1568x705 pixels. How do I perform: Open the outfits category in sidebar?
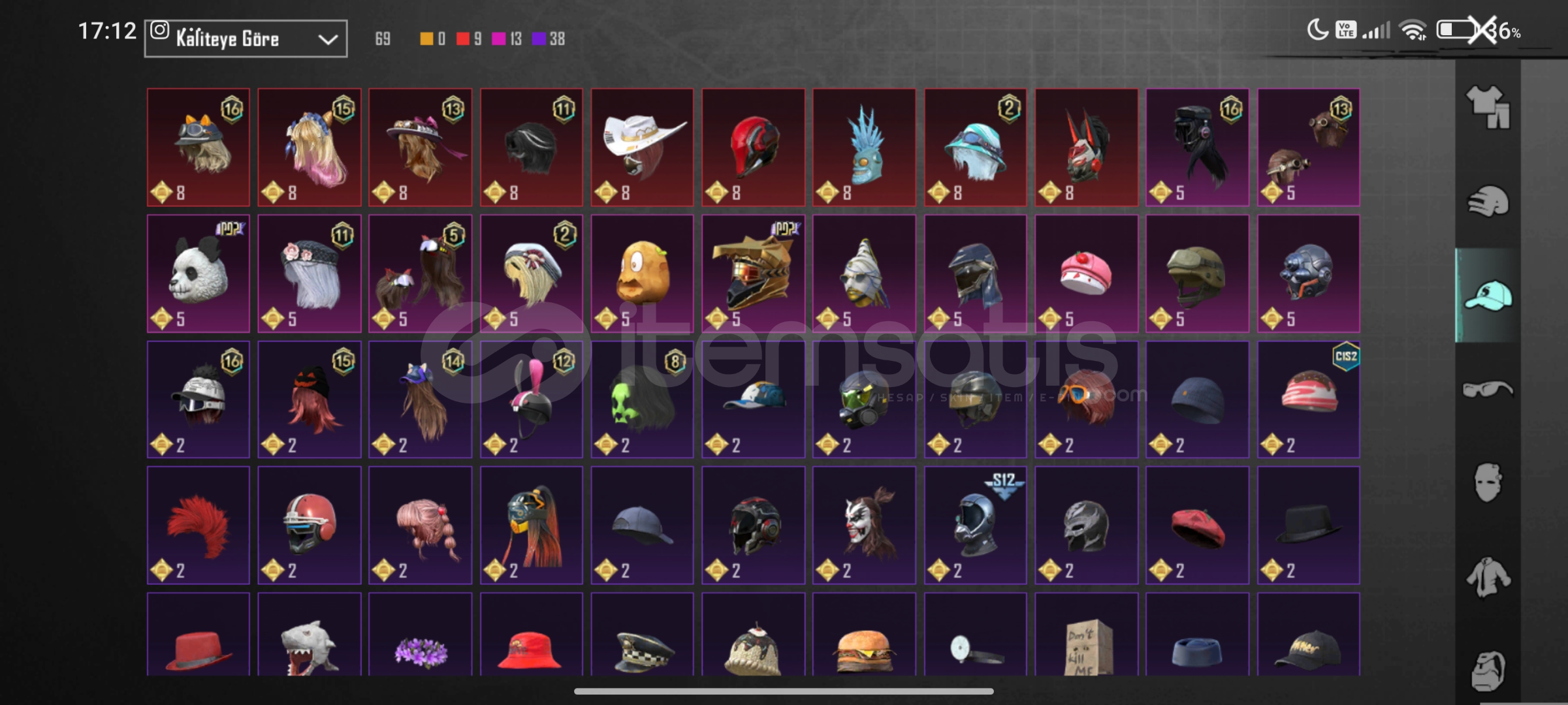(1488, 108)
